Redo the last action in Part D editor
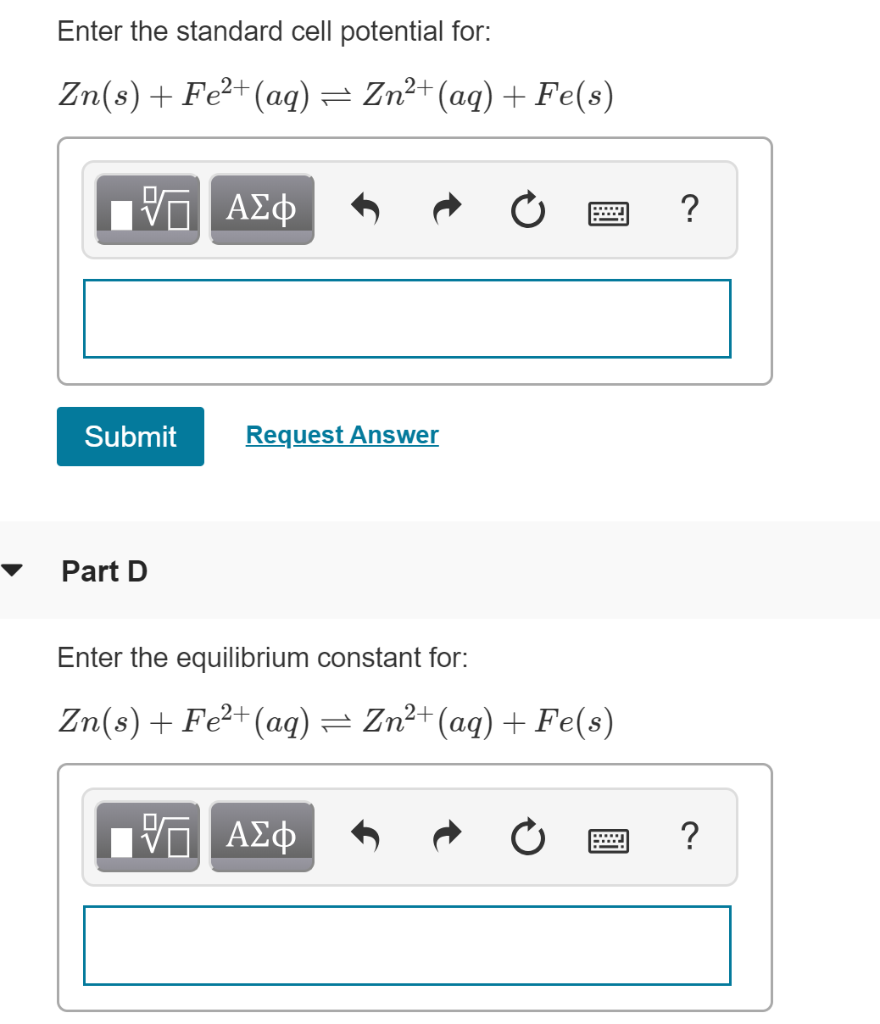This screenshot has width=880, height=1024. click(x=446, y=837)
